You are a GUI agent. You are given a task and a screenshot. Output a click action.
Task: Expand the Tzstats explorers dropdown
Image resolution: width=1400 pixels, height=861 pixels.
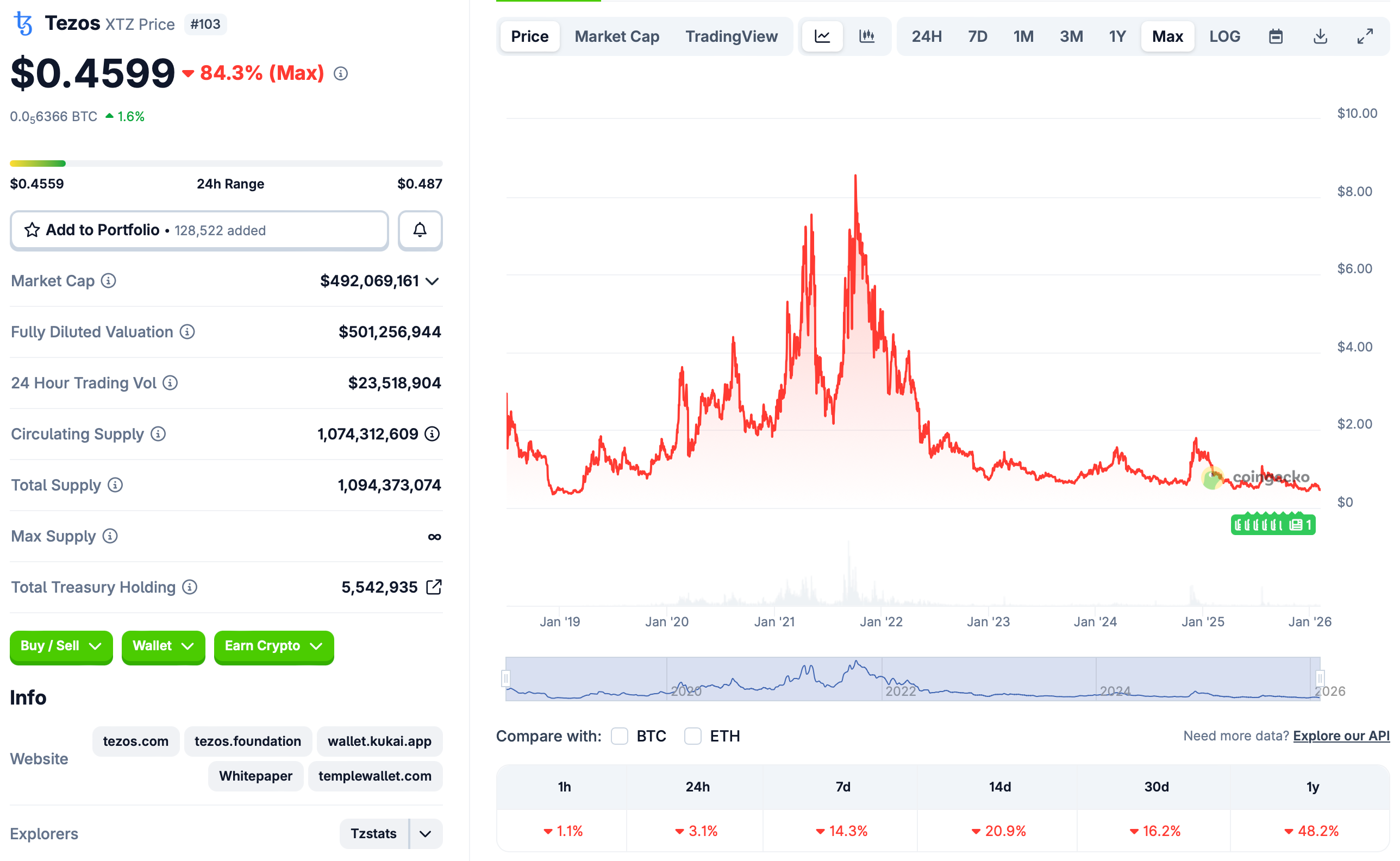425,834
